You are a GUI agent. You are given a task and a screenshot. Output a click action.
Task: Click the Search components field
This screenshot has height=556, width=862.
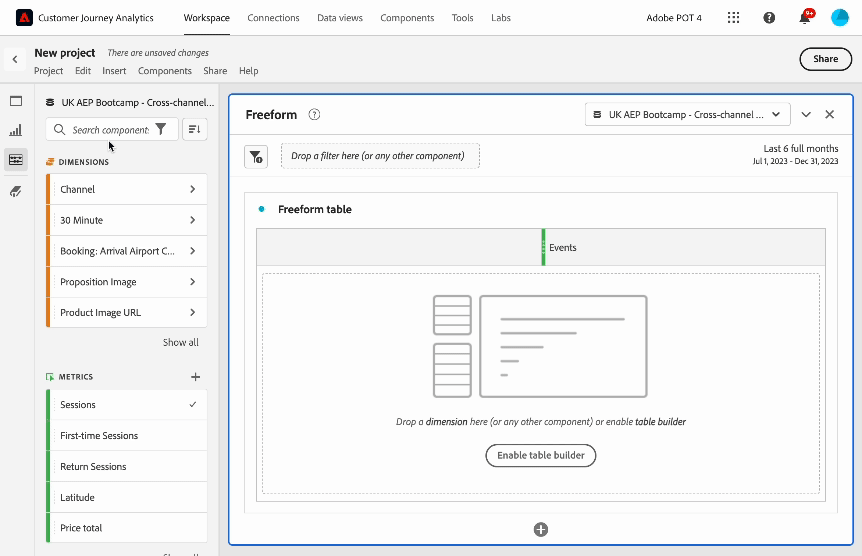click(x=110, y=129)
